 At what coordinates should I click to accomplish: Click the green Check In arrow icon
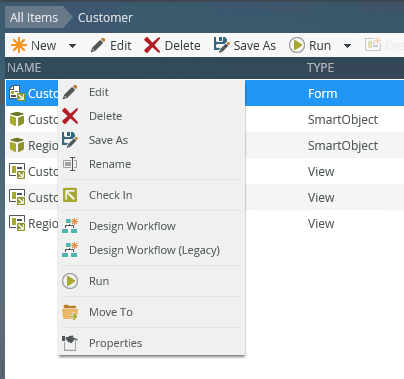(x=70, y=195)
